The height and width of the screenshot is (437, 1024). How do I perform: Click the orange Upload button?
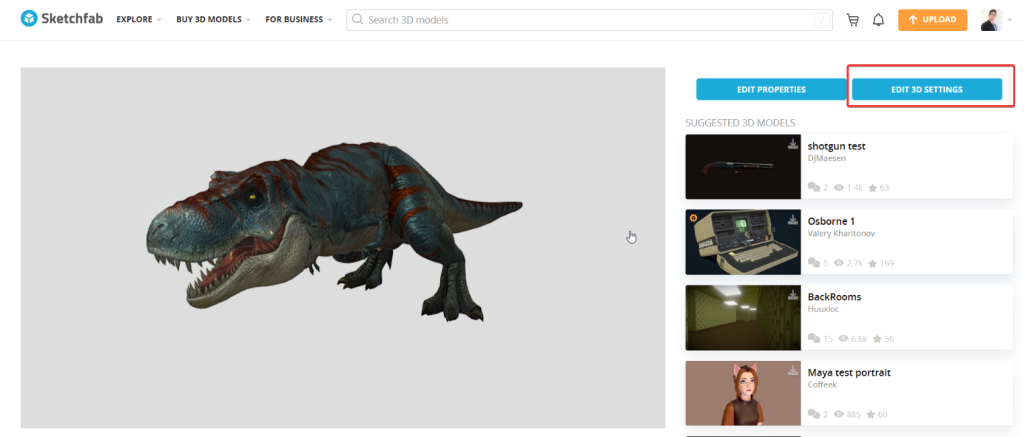[x=932, y=20]
